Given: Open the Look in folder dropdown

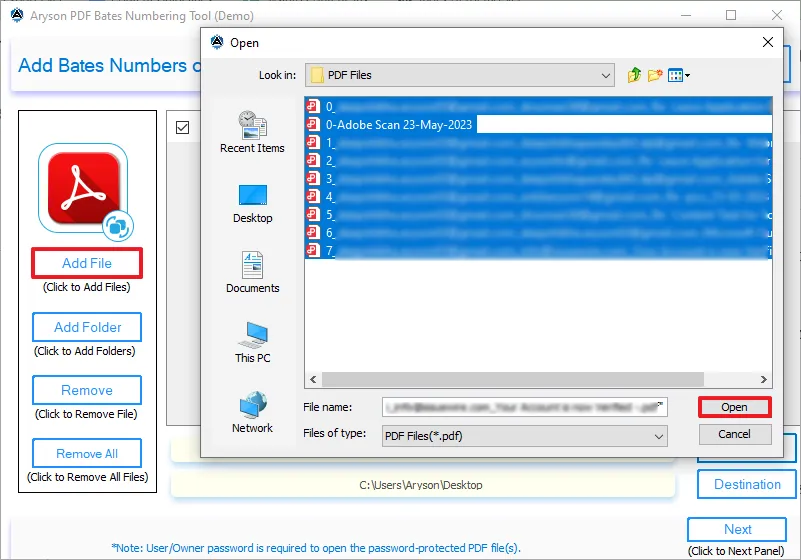Looking at the screenshot, I should tap(606, 76).
